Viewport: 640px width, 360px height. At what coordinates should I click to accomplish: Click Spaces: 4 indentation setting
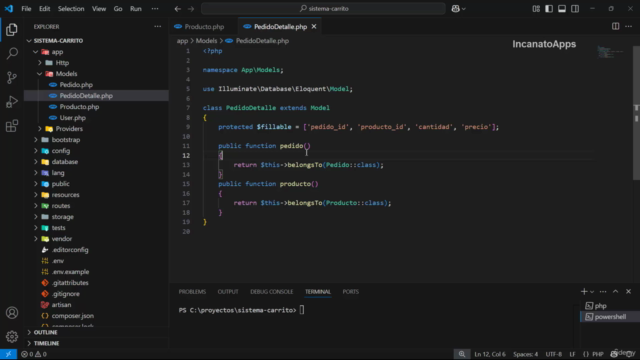tap(525, 354)
